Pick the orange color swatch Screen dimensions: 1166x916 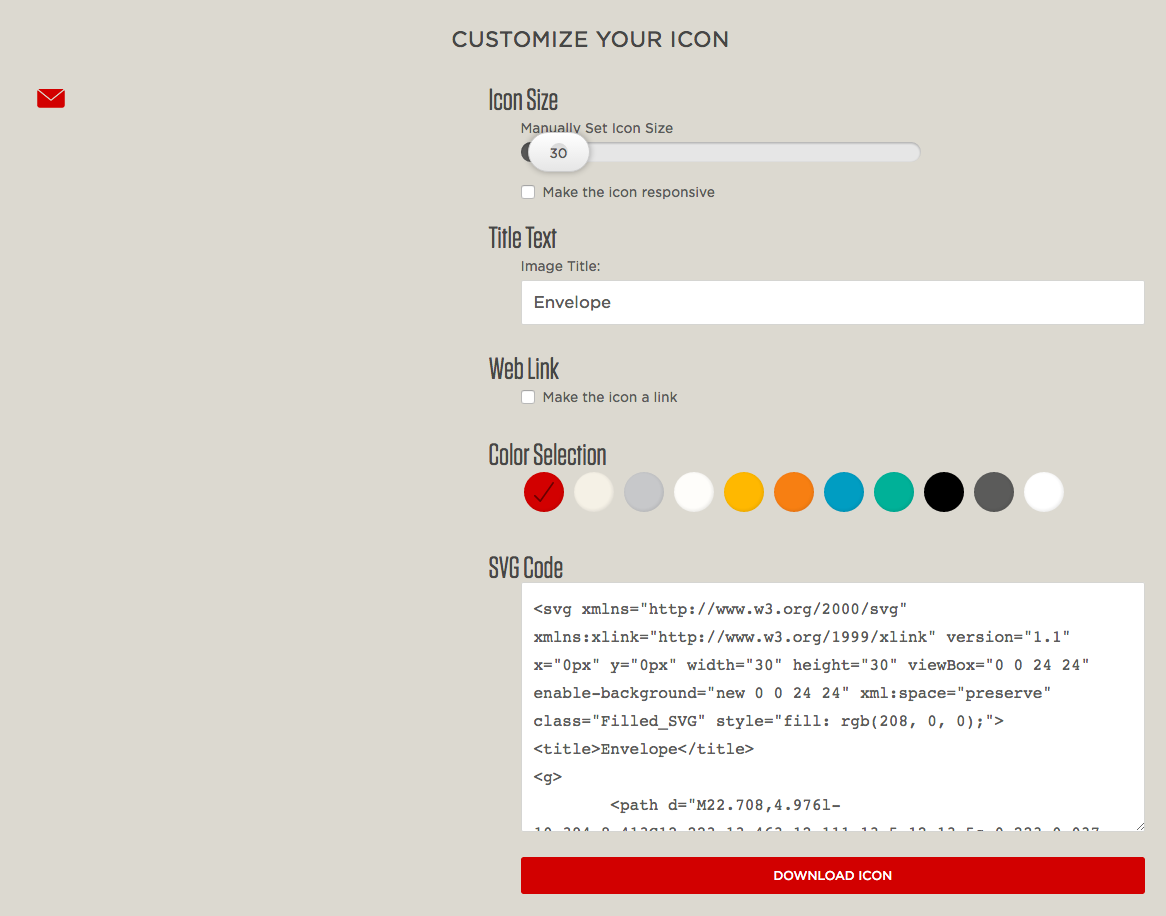click(x=793, y=491)
